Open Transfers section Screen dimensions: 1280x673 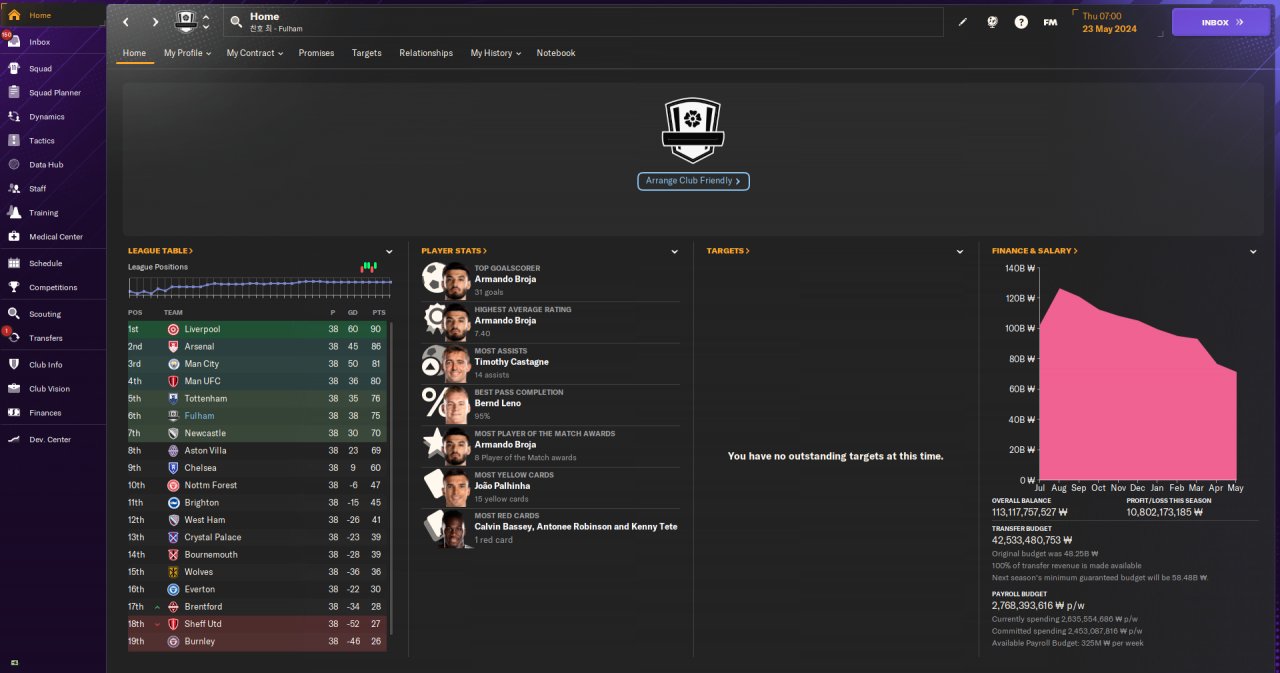click(x=46, y=338)
